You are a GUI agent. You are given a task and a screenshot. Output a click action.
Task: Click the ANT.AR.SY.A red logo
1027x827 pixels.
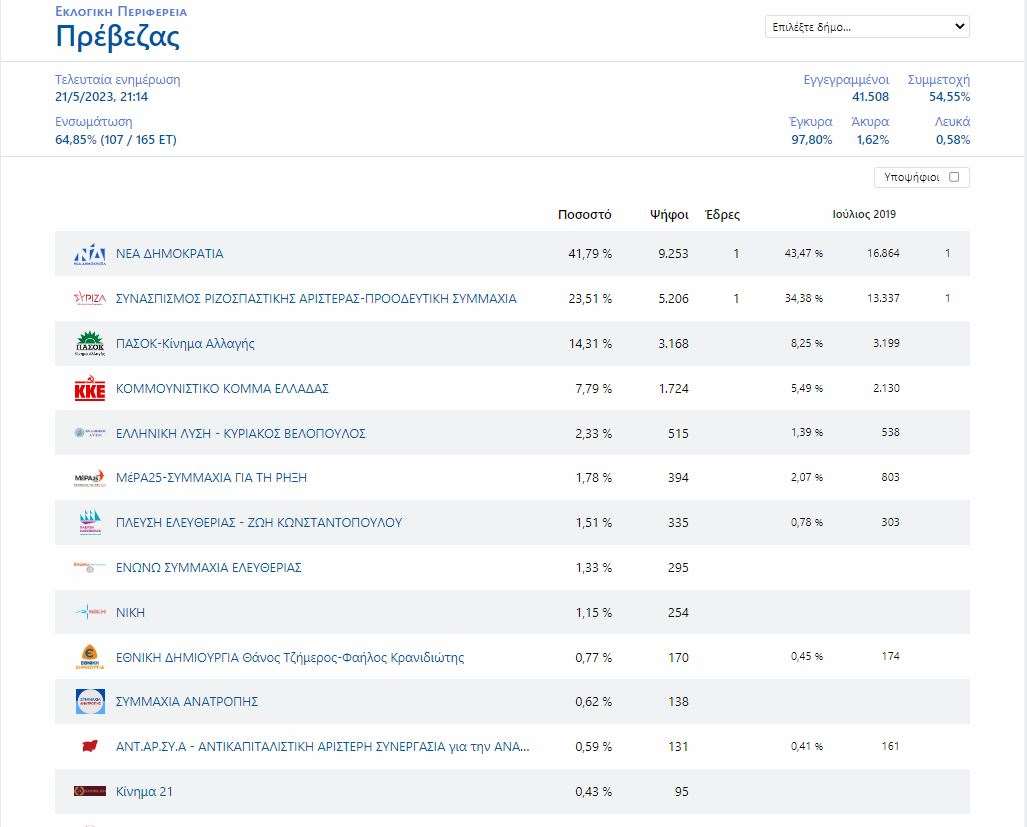point(90,746)
